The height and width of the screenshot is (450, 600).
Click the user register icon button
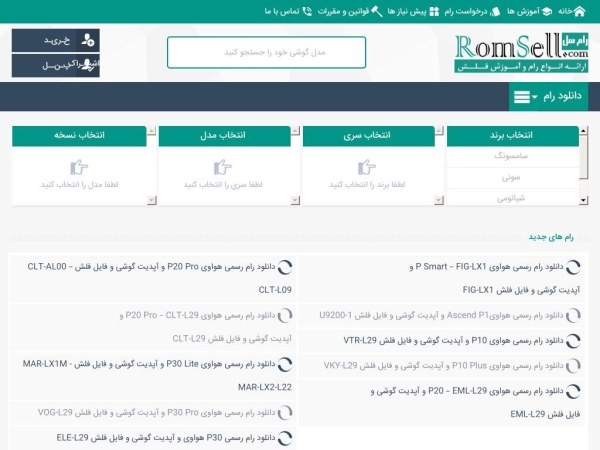coord(89,40)
